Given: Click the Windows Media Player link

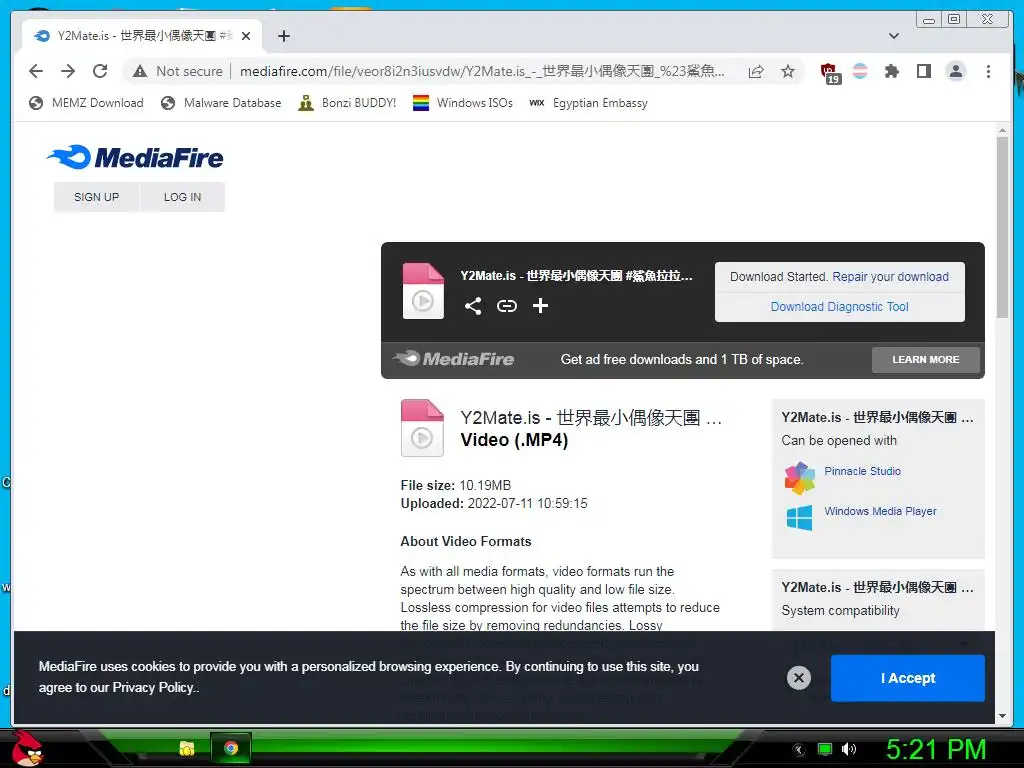Looking at the screenshot, I should (880, 511).
